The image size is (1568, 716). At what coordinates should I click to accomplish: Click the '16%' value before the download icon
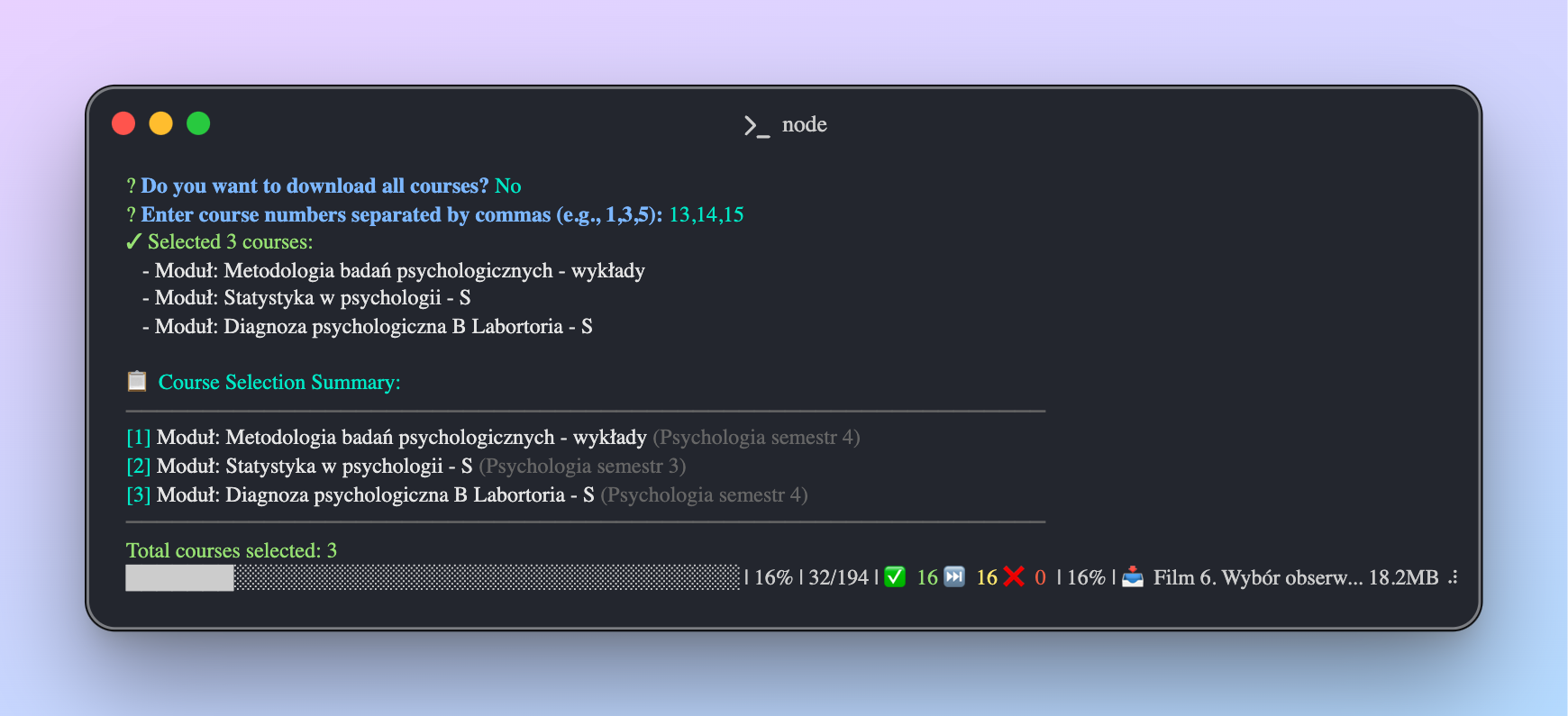(1086, 577)
